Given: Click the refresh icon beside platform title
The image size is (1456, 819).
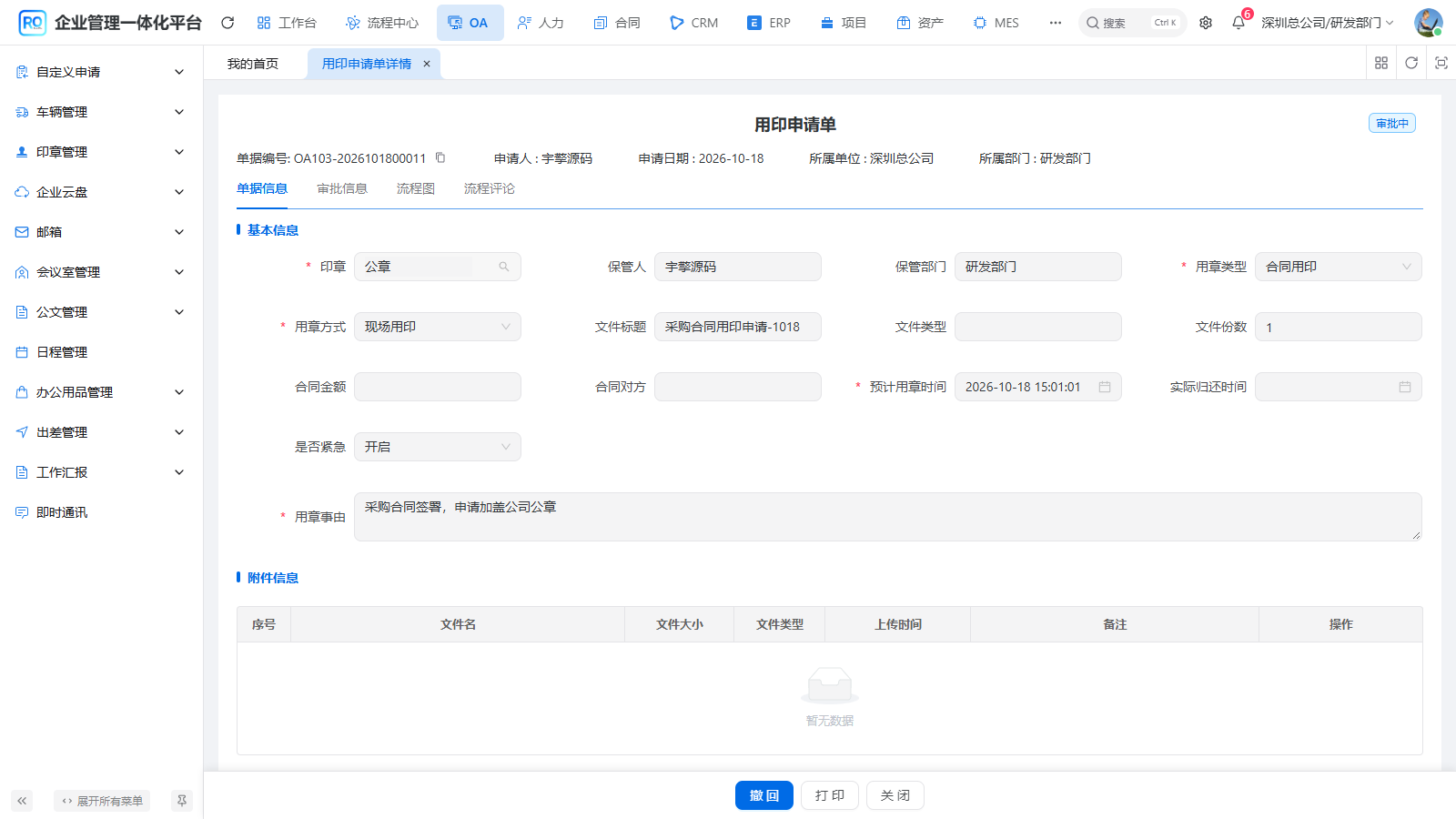Looking at the screenshot, I should point(227,23).
